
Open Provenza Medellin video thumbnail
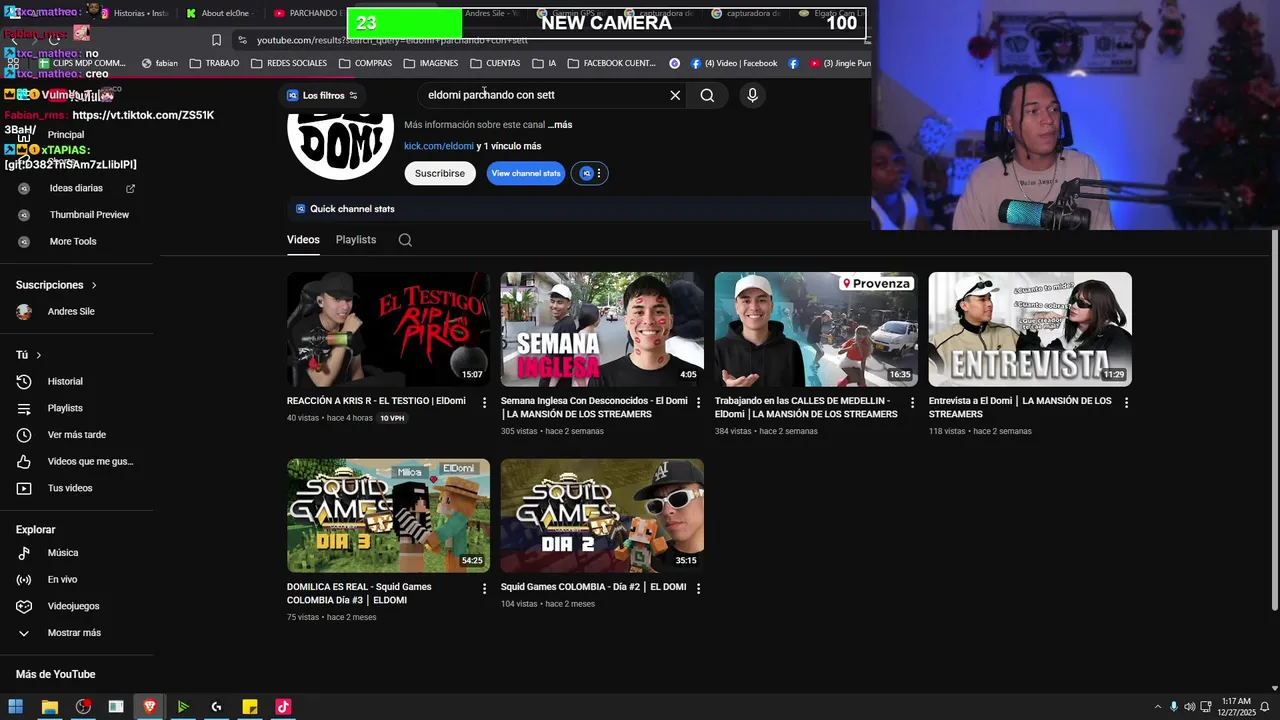[816, 329]
